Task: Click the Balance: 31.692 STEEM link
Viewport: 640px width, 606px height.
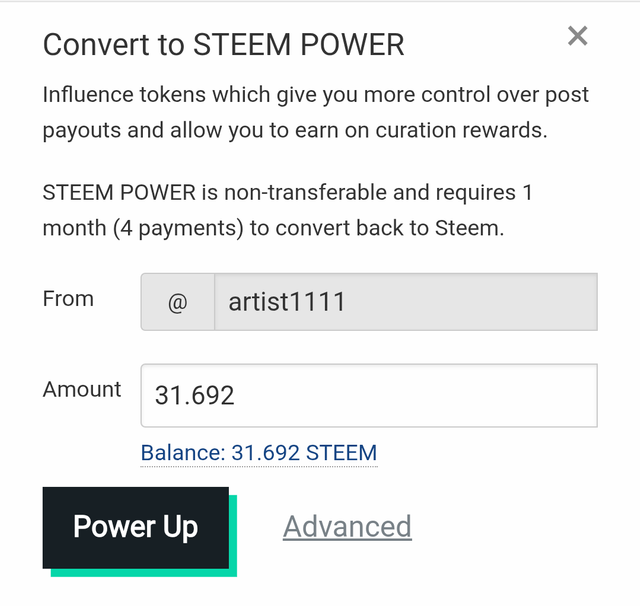Action: [259, 453]
